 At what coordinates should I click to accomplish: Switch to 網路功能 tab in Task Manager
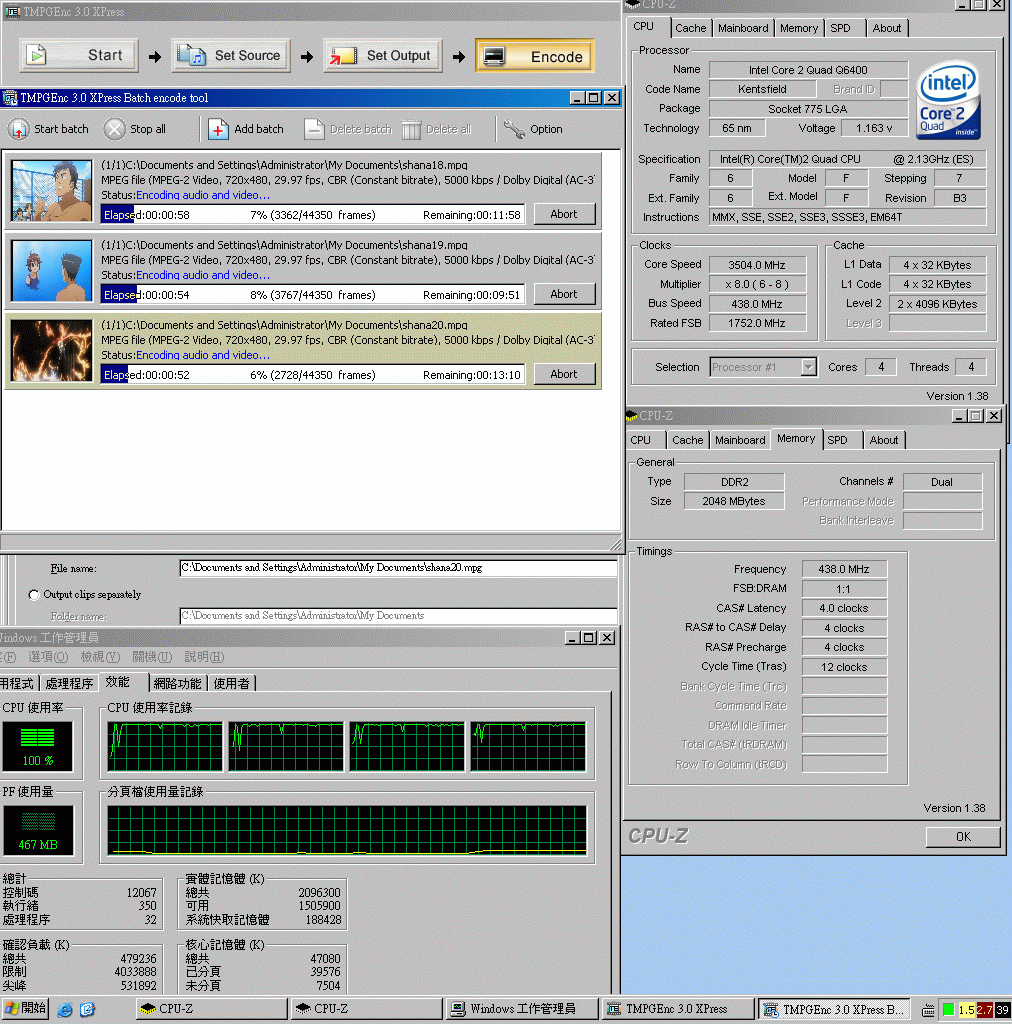pyautogui.click(x=177, y=683)
